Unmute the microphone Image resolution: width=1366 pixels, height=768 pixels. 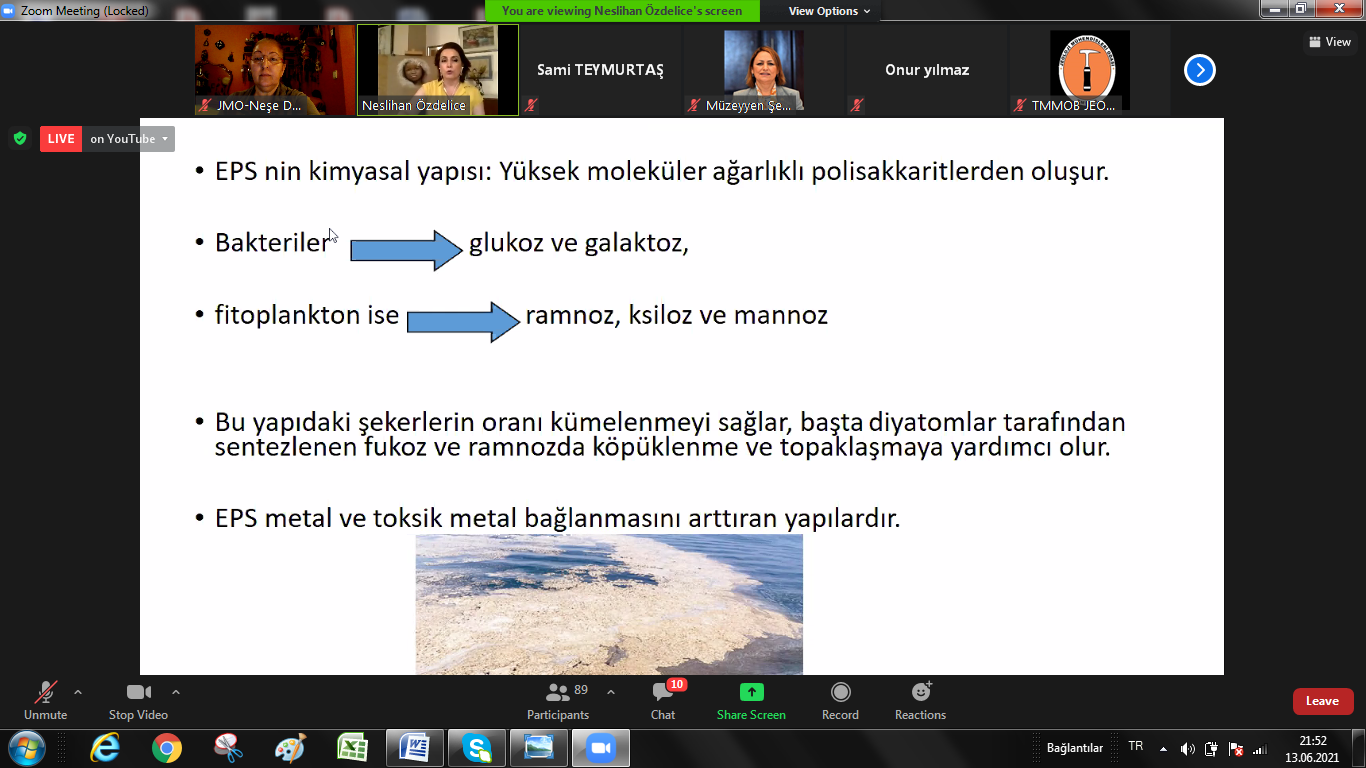coord(46,700)
